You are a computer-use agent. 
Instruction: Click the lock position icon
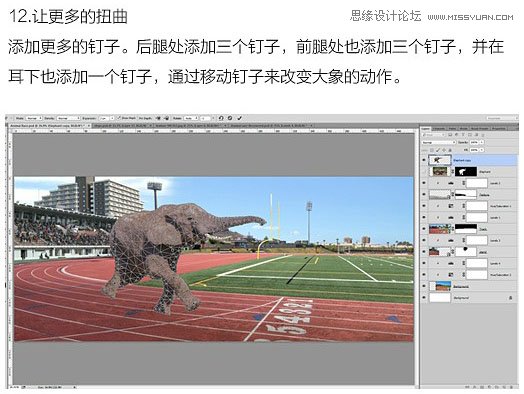[x=444, y=150]
